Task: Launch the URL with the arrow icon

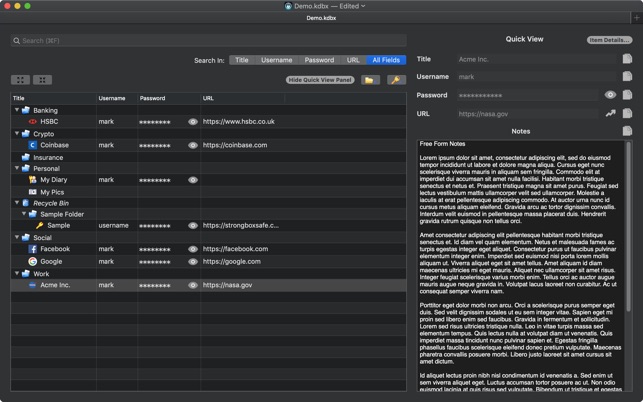Action: 610,114
